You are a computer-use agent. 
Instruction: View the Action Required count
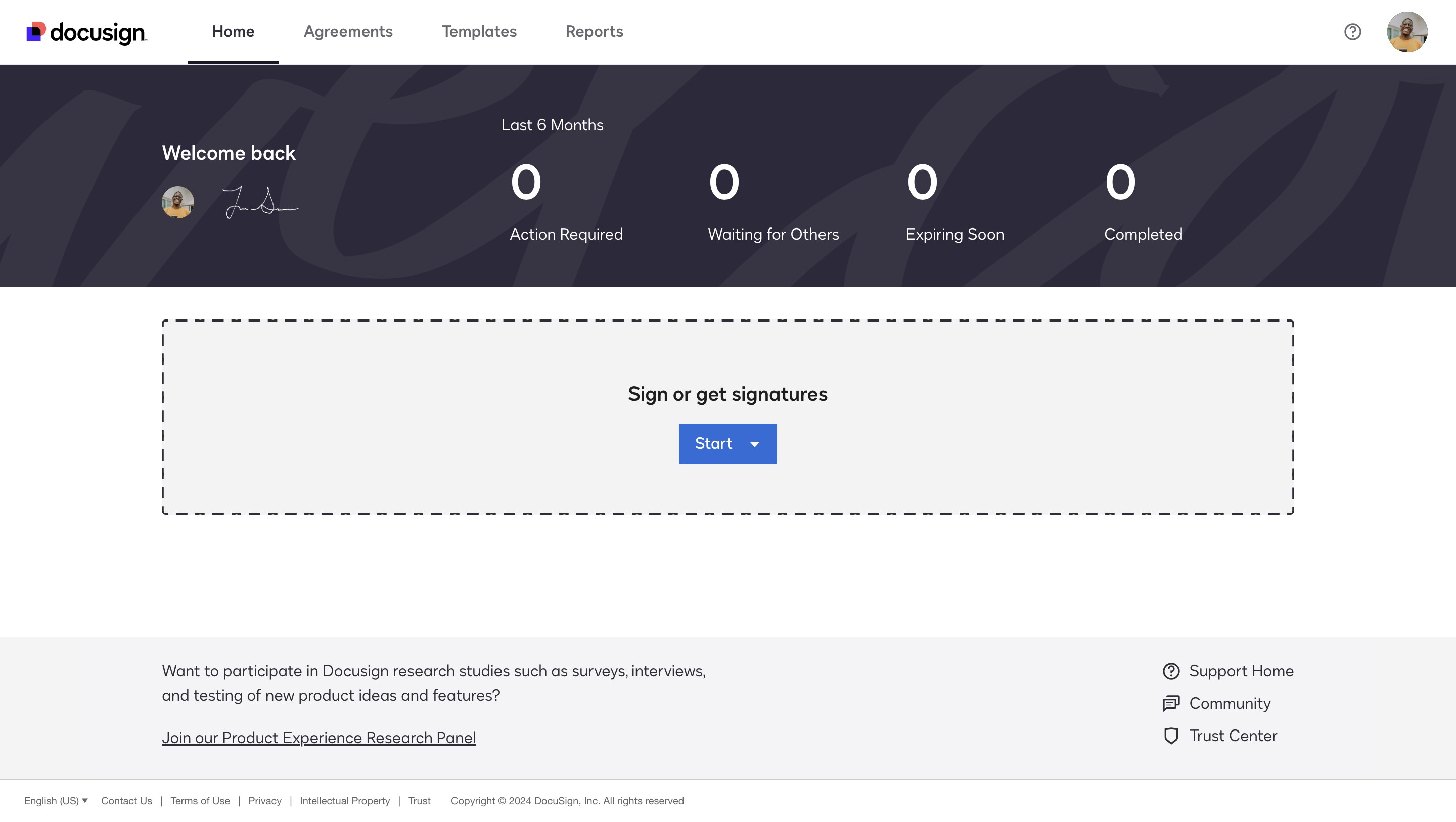(526, 182)
